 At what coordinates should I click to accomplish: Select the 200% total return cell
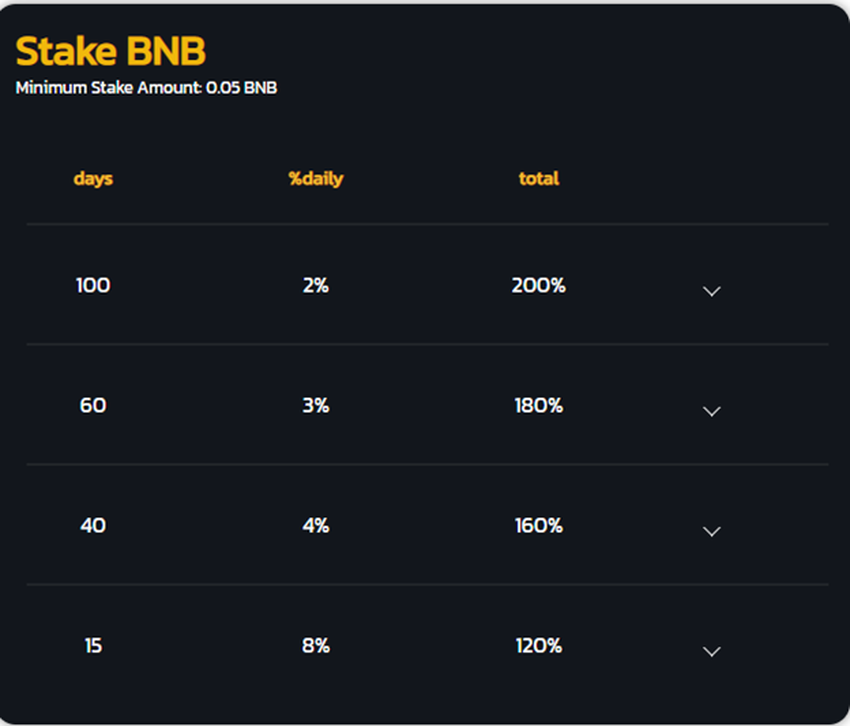pos(538,286)
